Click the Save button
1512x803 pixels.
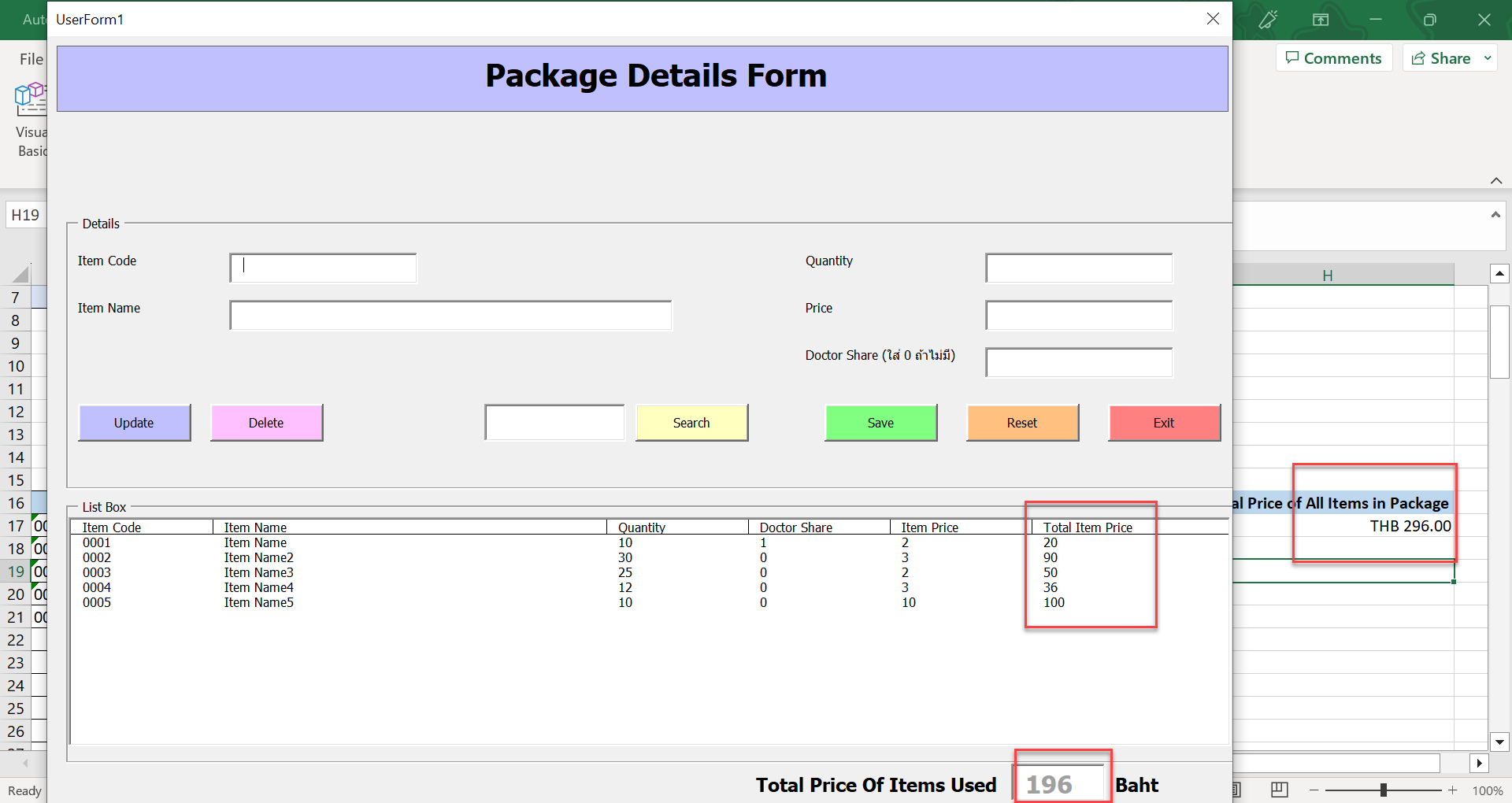pos(880,423)
